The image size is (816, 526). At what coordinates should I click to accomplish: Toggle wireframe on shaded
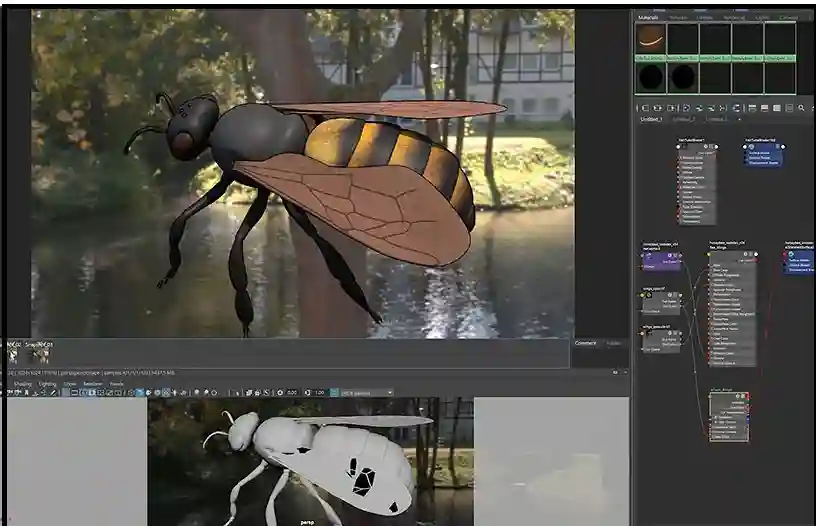coord(157,393)
